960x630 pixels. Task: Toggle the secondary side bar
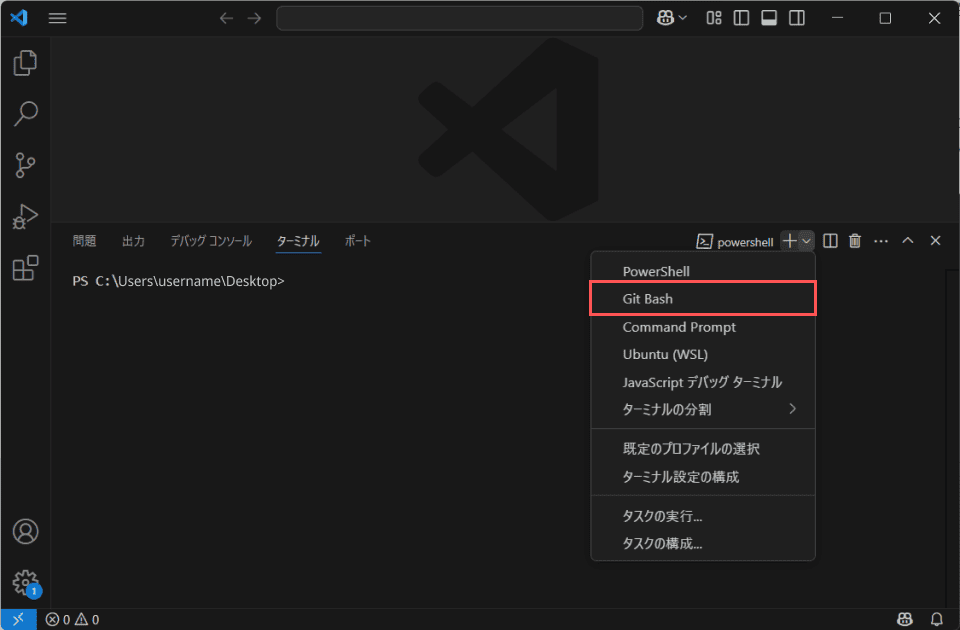tap(797, 18)
